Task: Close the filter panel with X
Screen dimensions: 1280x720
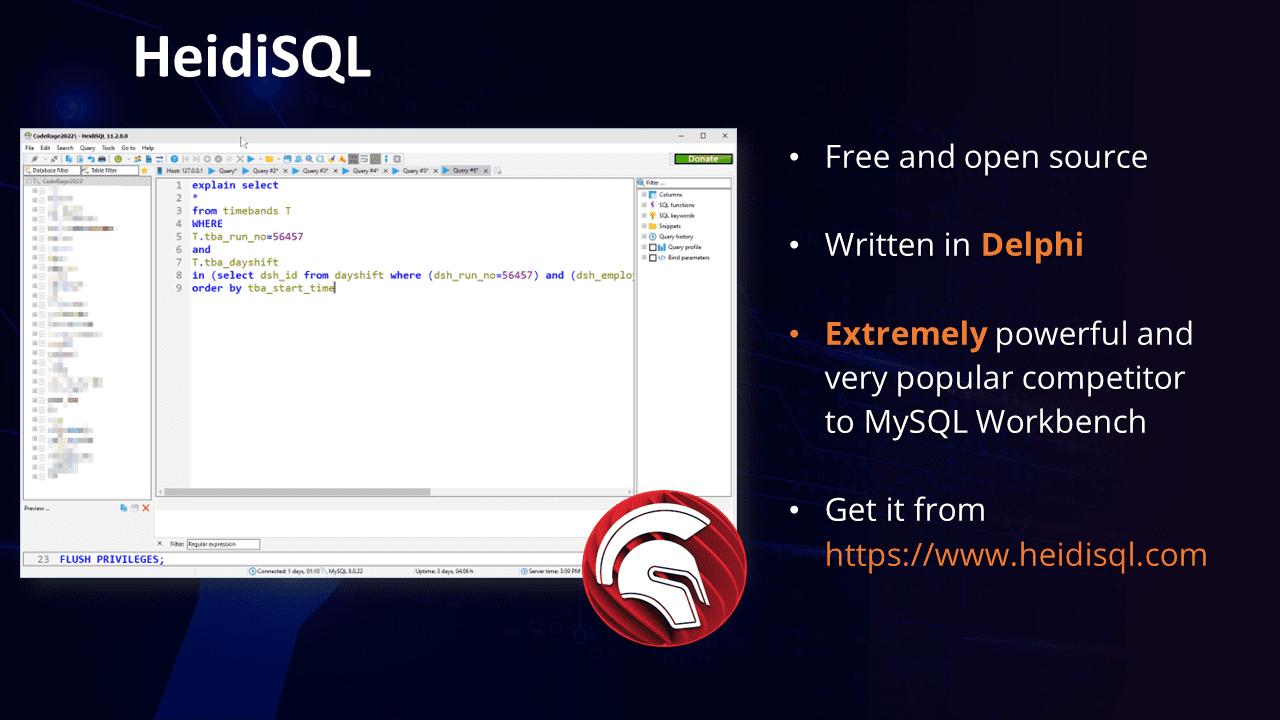Action: pyautogui.click(x=160, y=544)
